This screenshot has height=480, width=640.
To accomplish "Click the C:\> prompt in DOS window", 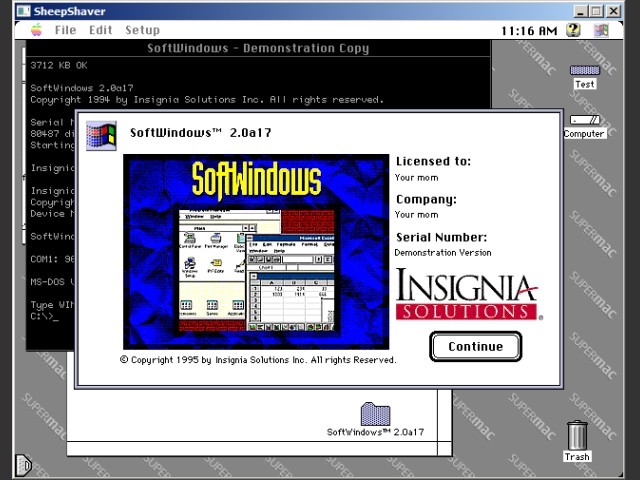I will pyautogui.click(x=44, y=316).
